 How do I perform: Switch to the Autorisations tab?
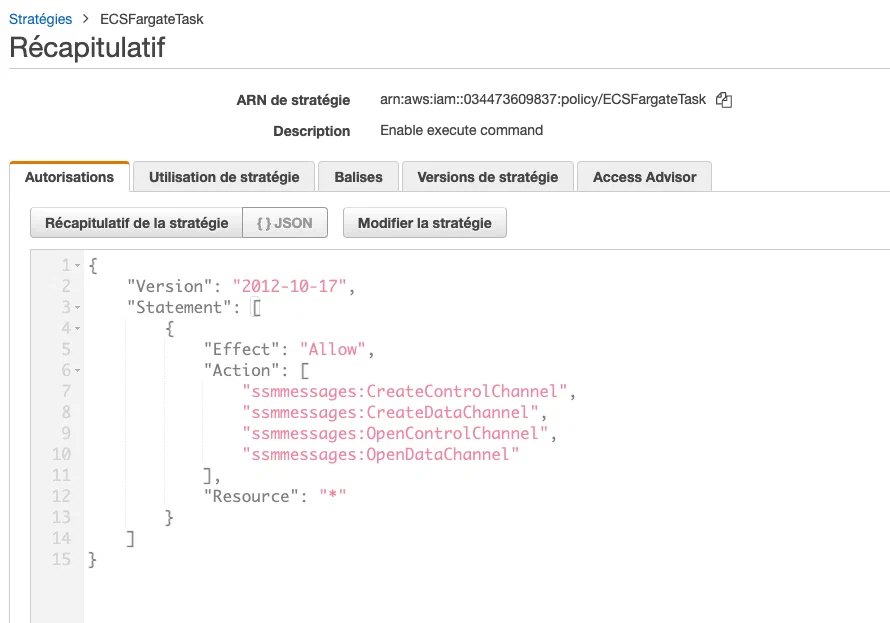pyautogui.click(x=69, y=177)
